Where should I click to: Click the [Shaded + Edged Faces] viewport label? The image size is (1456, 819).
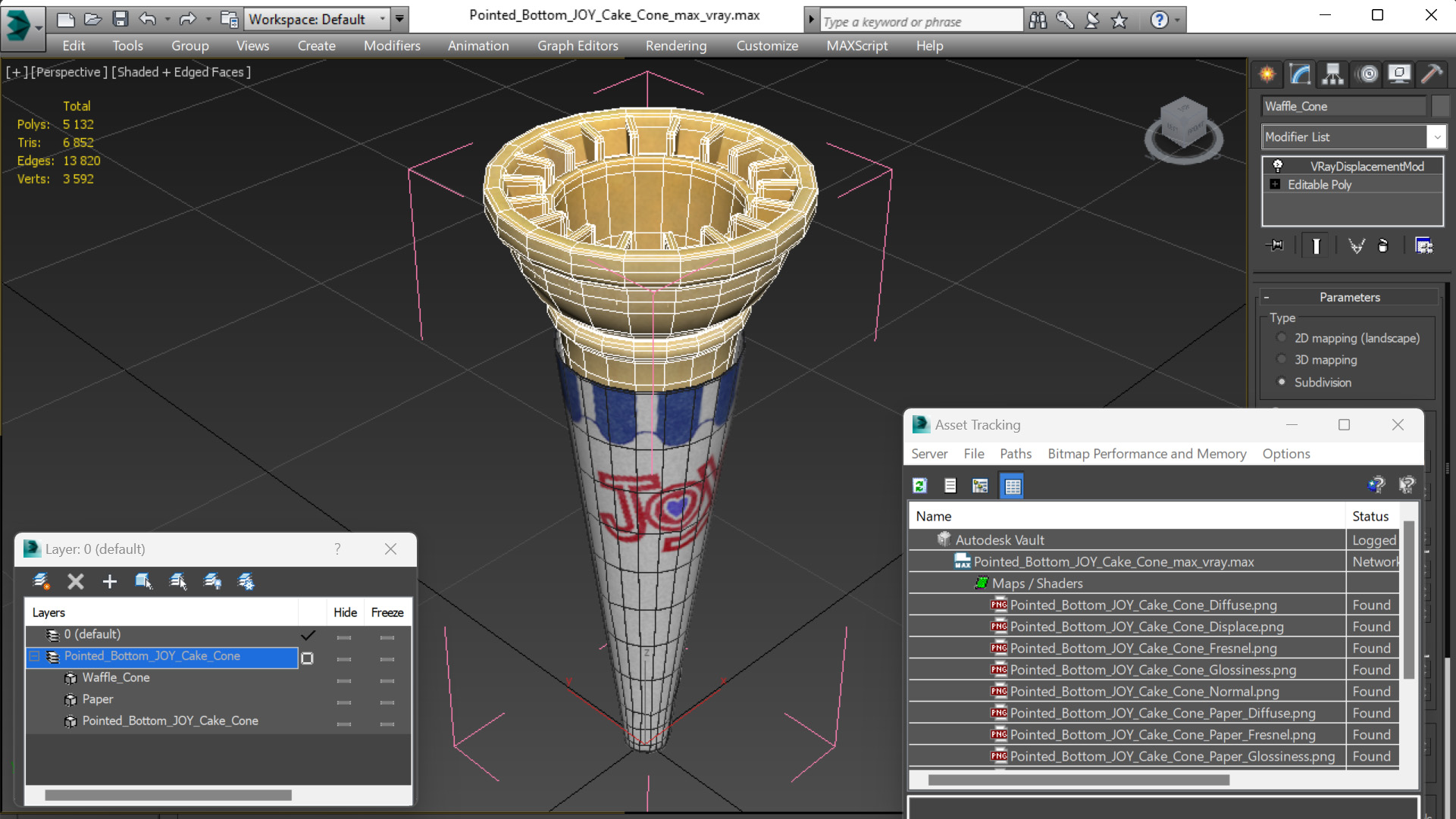point(181,72)
